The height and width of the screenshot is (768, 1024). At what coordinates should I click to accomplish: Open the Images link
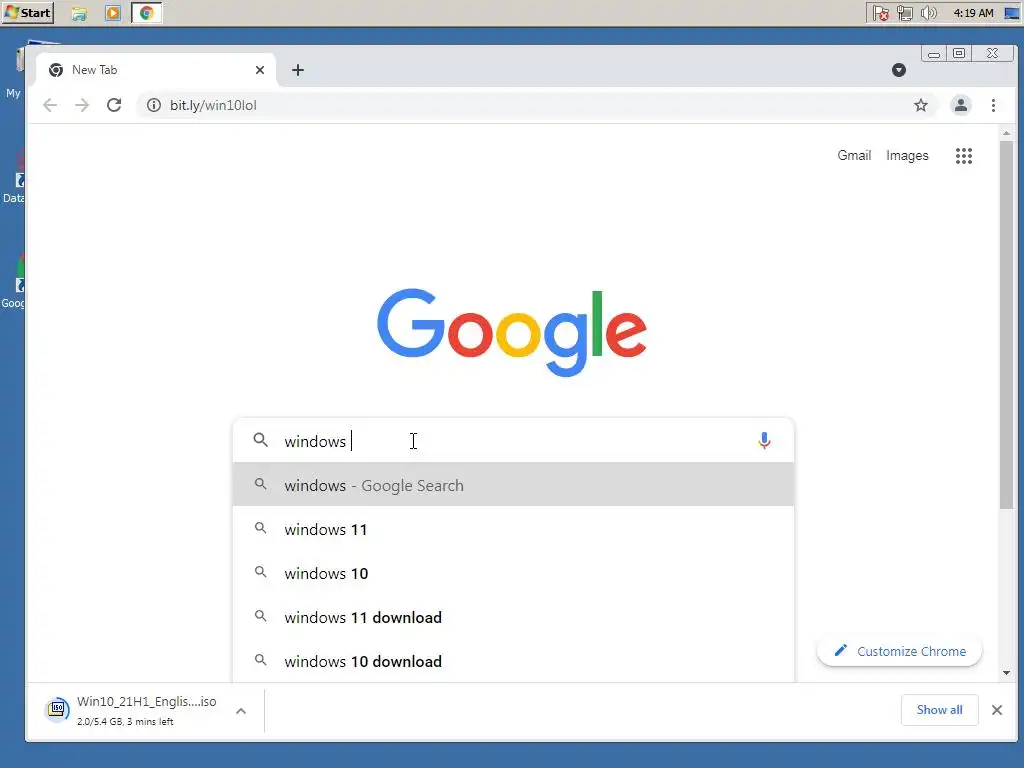(x=907, y=155)
